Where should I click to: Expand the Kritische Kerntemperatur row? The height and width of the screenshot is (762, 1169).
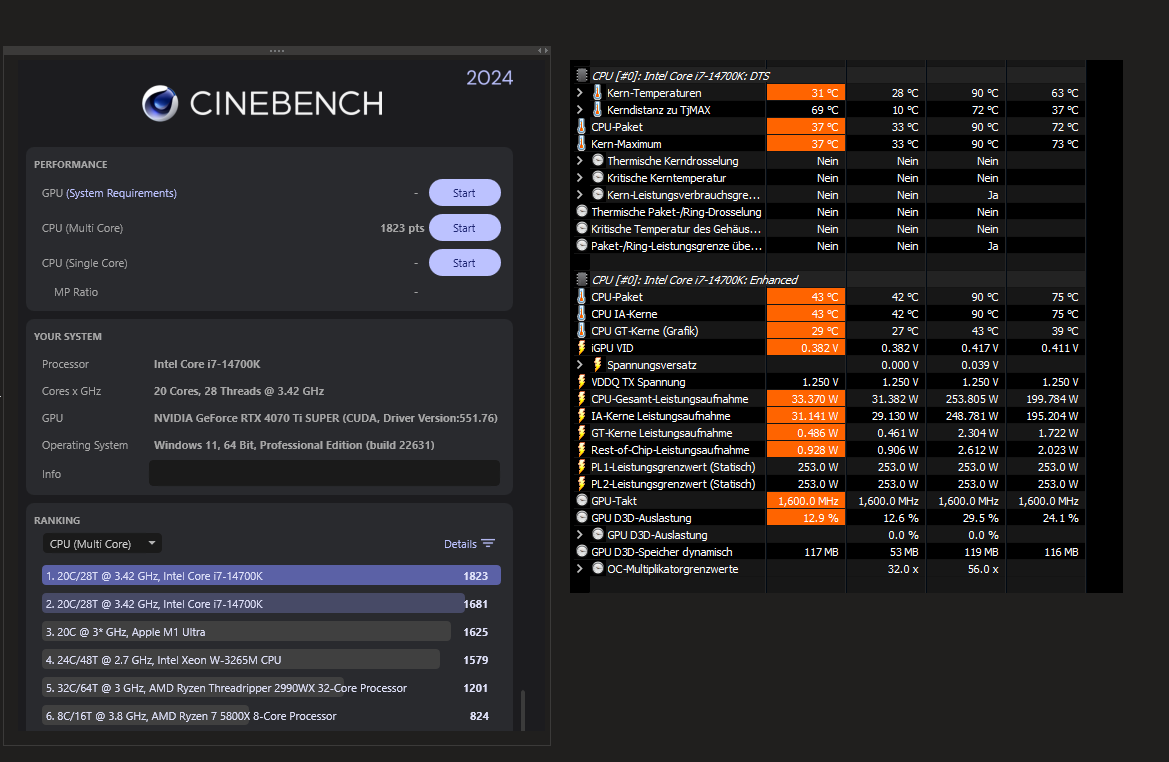click(580, 177)
